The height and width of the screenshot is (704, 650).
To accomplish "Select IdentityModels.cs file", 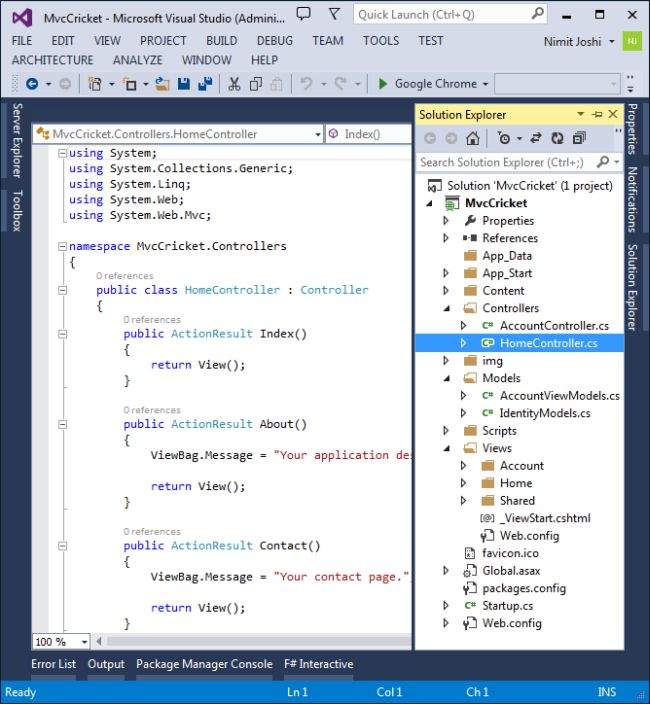I will coord(545,414).
